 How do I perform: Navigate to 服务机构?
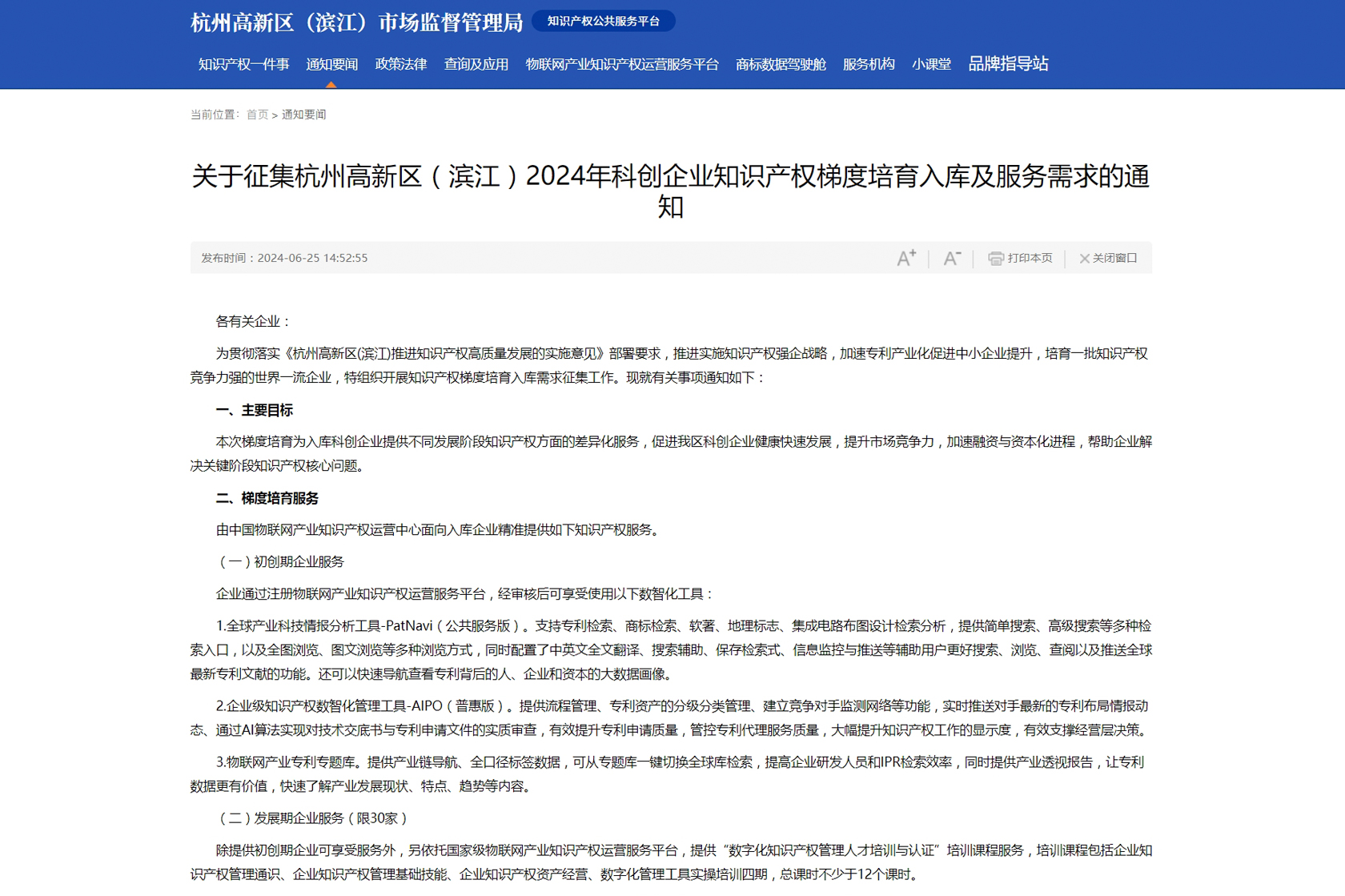pos(869,64)
